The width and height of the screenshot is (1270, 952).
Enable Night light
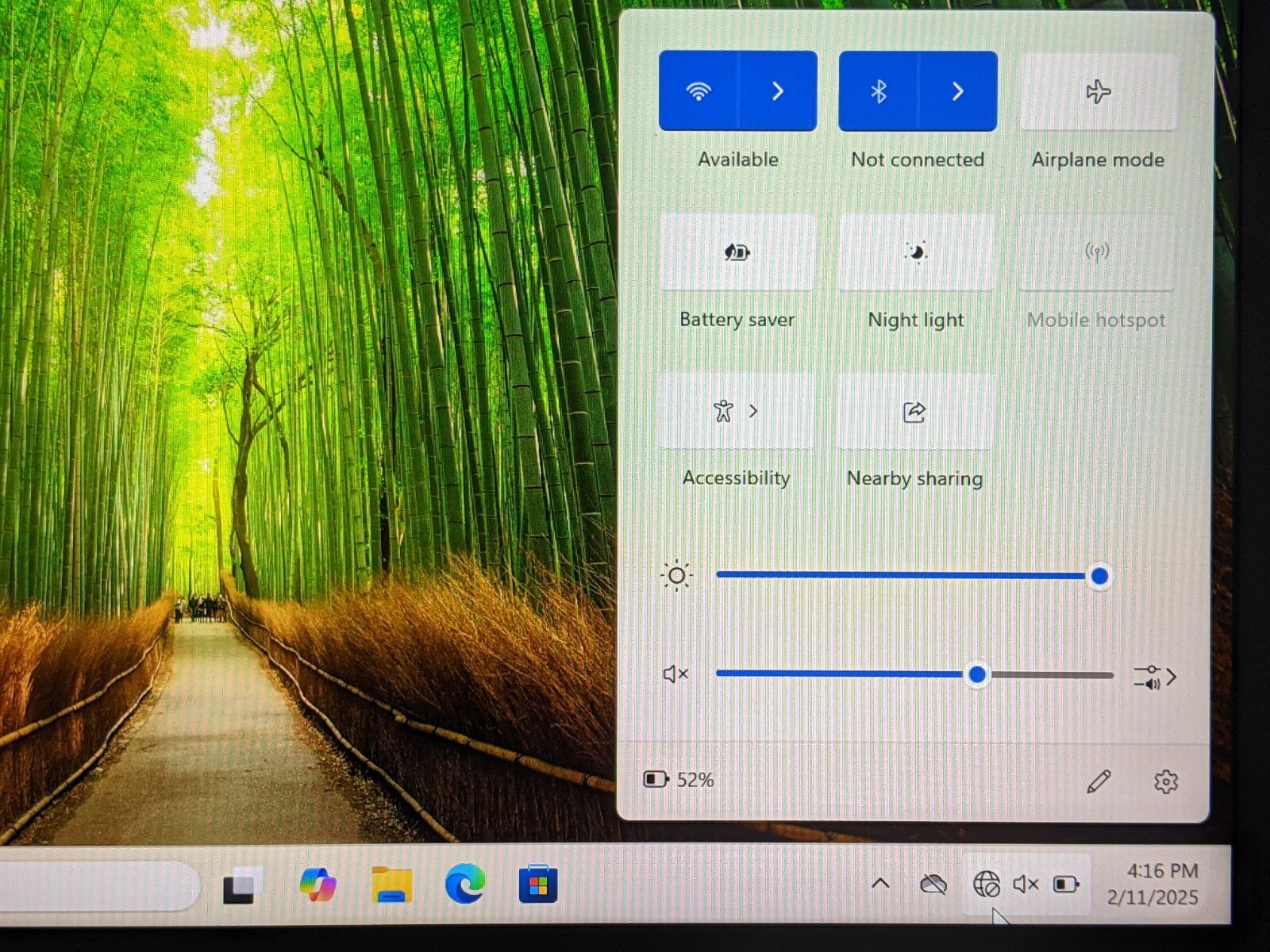pyautogui.click(x=917, y=252)
